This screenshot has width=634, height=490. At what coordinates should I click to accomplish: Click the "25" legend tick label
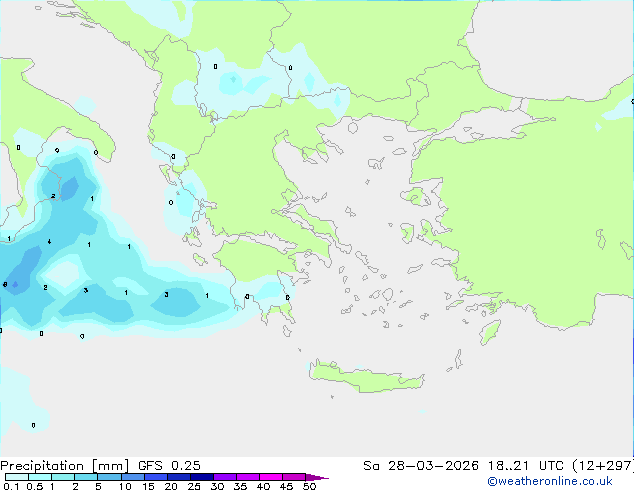coord(194,486)
